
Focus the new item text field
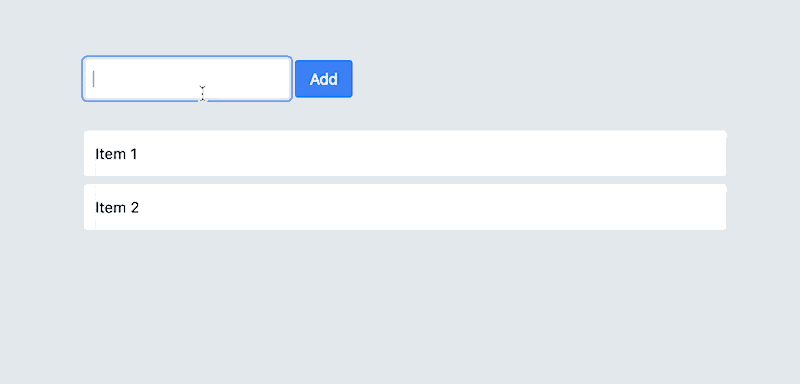click(x=187, y=79)
